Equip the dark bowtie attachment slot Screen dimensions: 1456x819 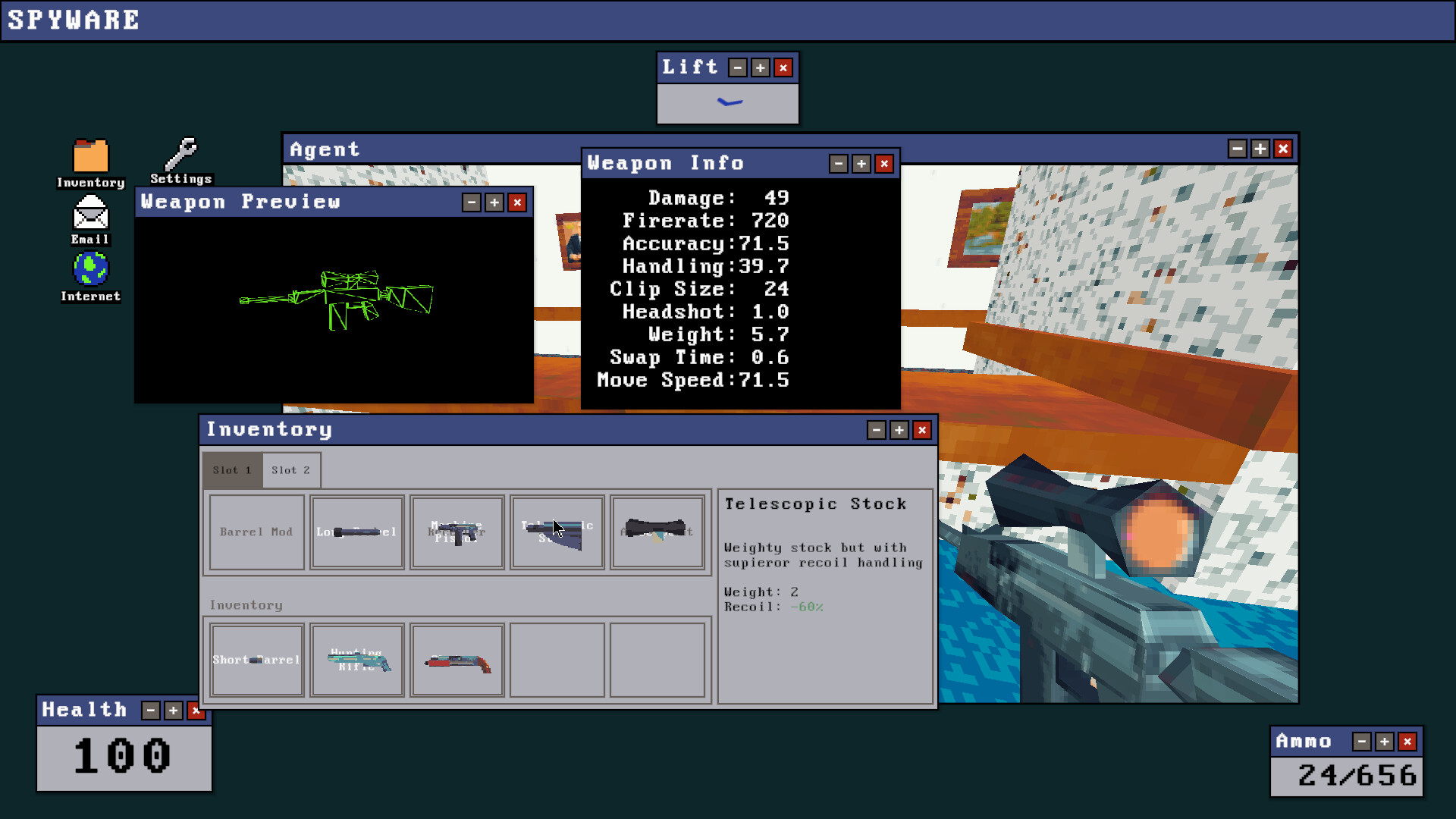click(657, 532)
